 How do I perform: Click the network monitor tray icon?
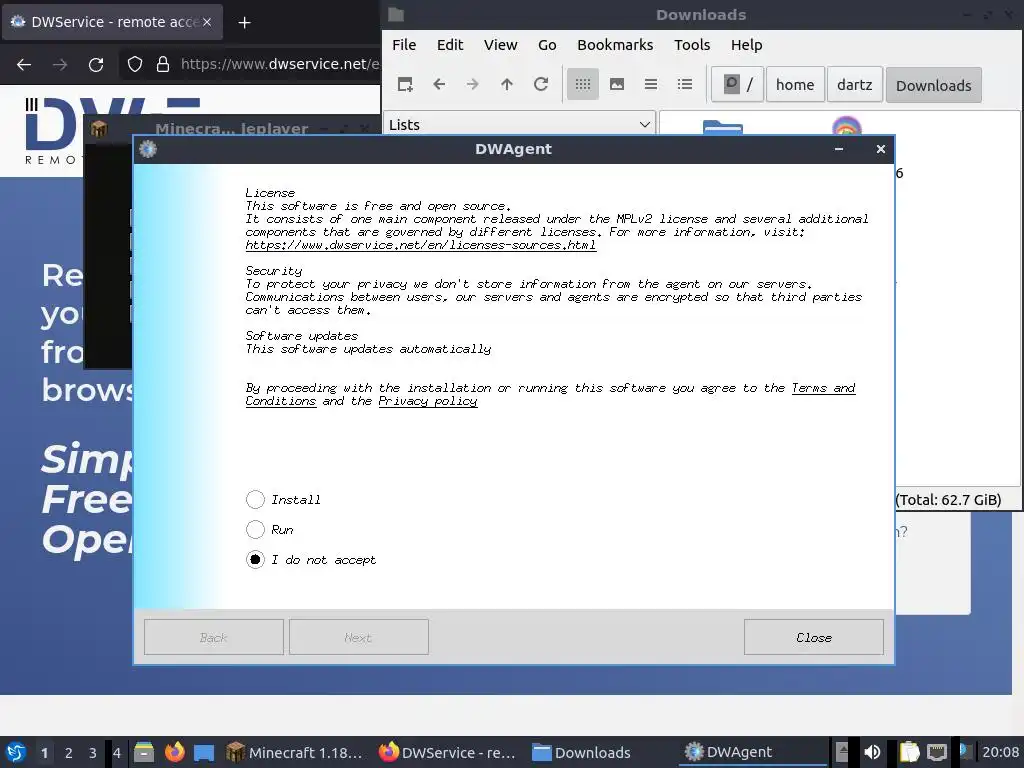(x=936, y=752)
